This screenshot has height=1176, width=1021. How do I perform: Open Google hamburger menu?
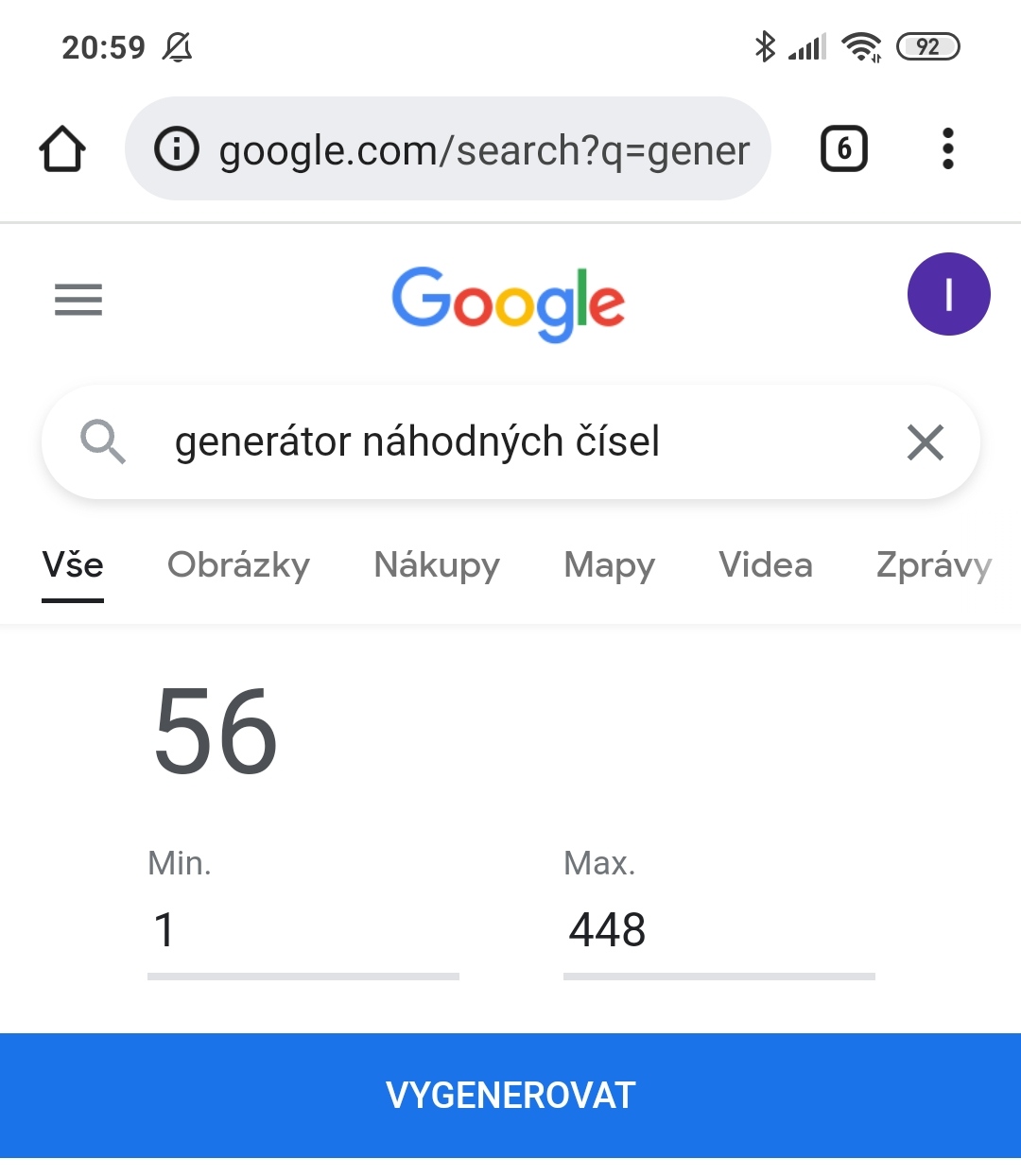coord(78,300)
